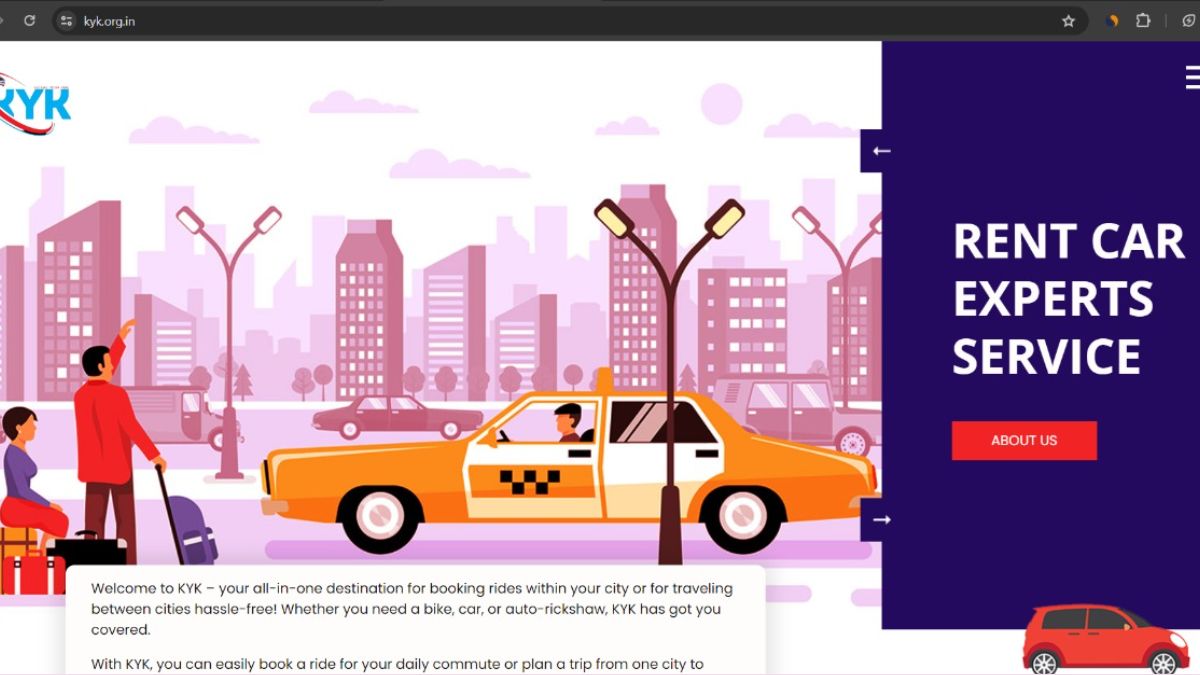Click the KYK logo
This screenshot has width=1200, height=675.
point(35,104)
